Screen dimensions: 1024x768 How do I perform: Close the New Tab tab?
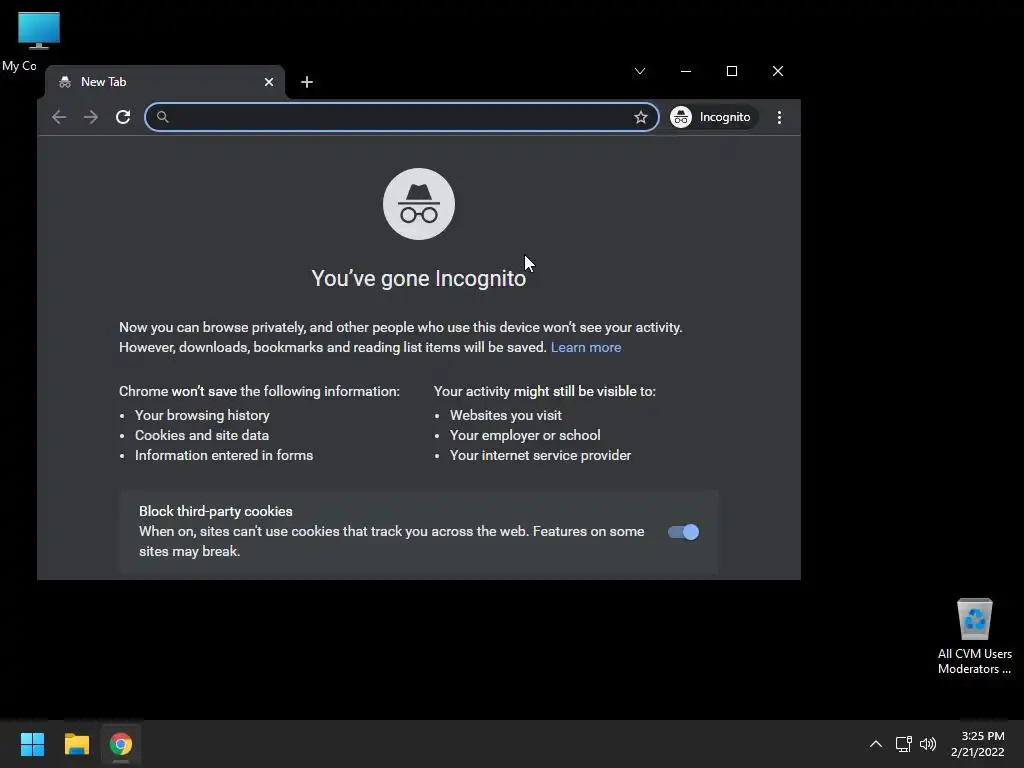[269, 82]
